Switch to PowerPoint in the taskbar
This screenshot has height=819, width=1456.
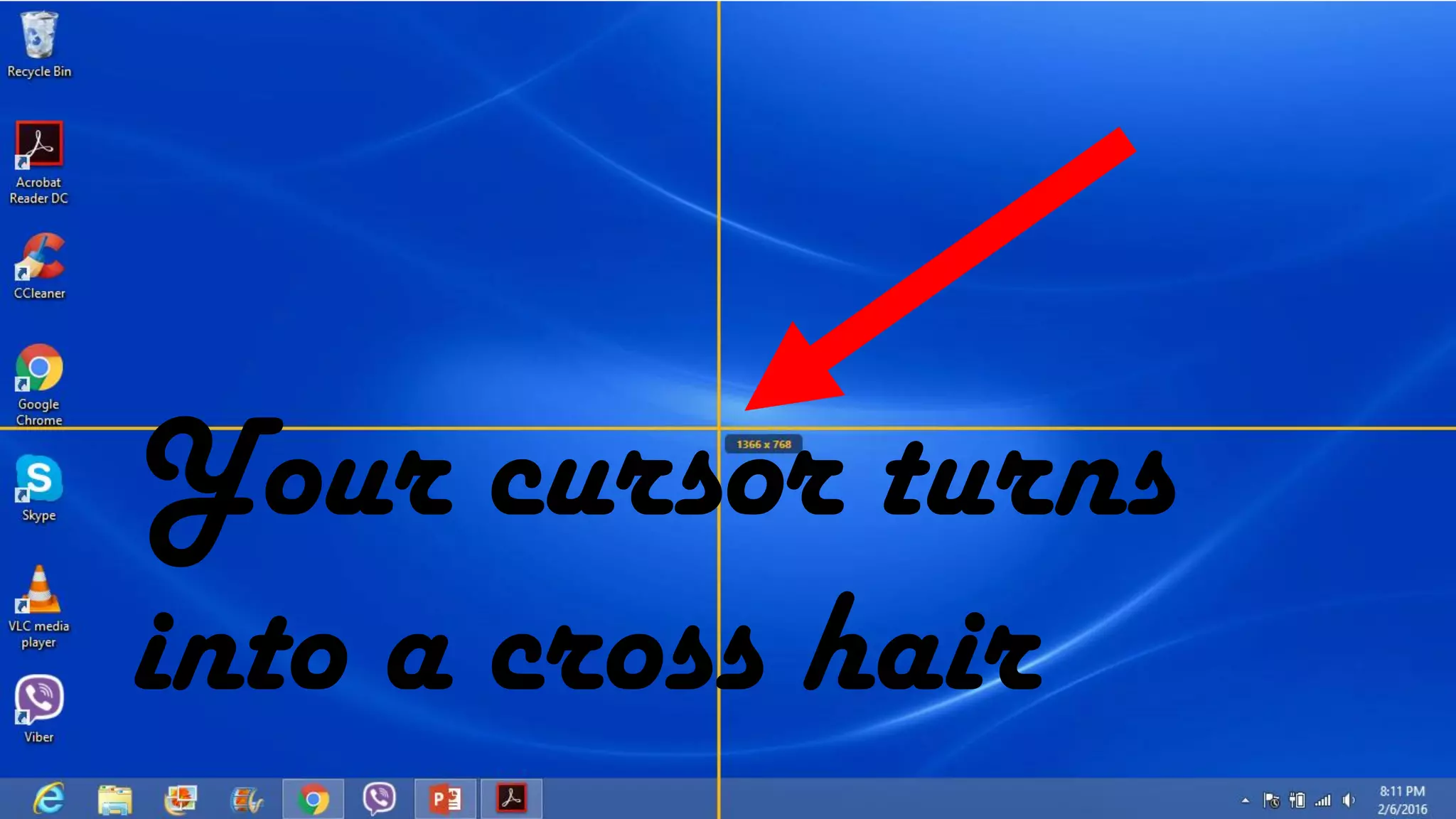(x=445, y=799)
